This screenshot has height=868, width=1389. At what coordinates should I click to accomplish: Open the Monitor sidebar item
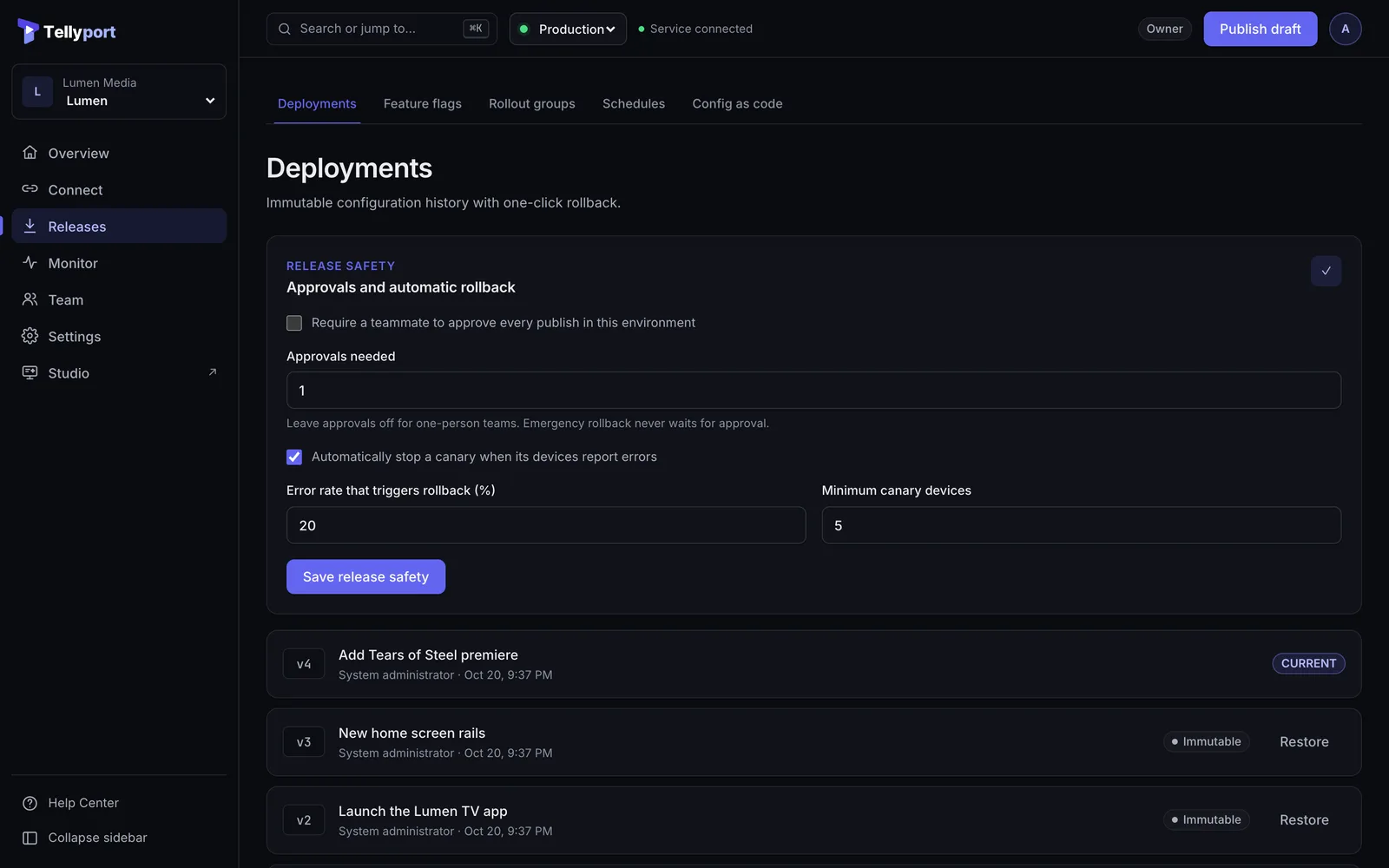119,263
